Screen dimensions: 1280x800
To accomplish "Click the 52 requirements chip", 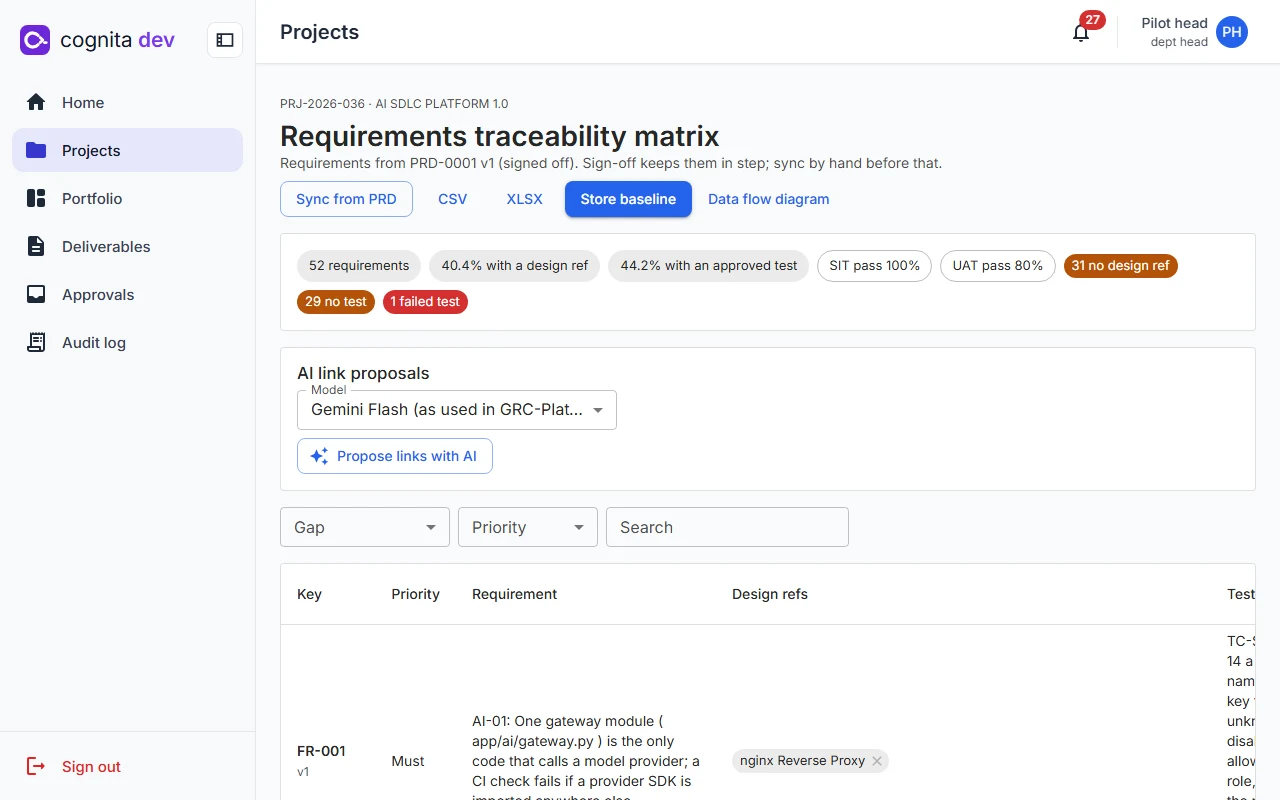I will (x=359, y=266).
